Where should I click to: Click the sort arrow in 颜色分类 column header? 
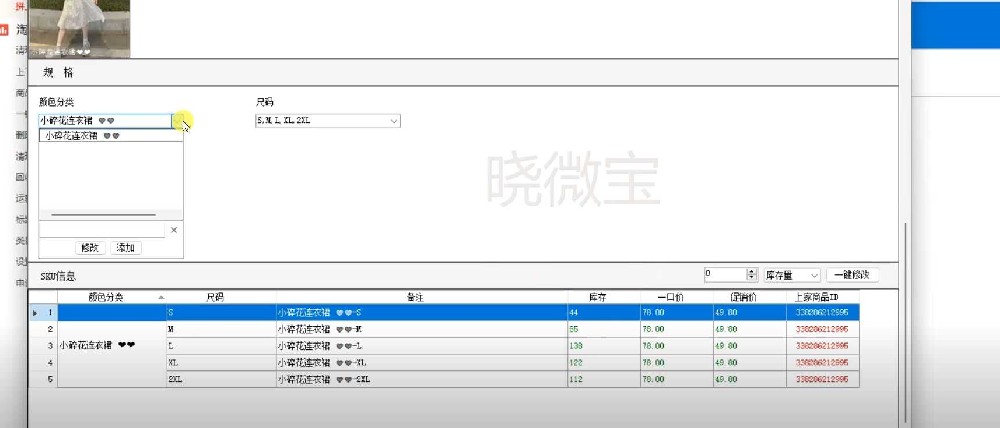[161, 298]
